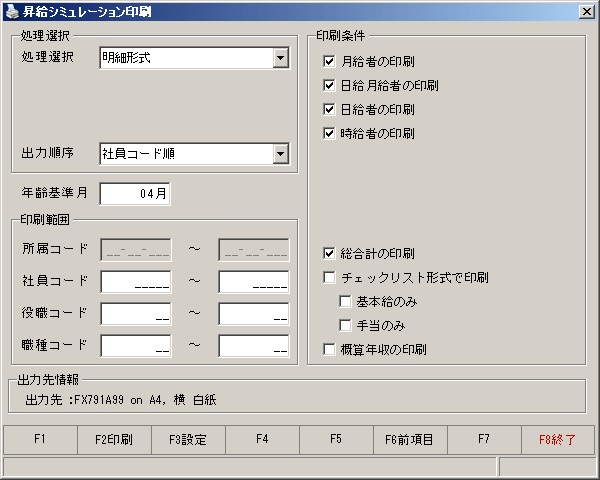Focus the 役職コード start field
The image size is (600, 480).
click(136, 314)
